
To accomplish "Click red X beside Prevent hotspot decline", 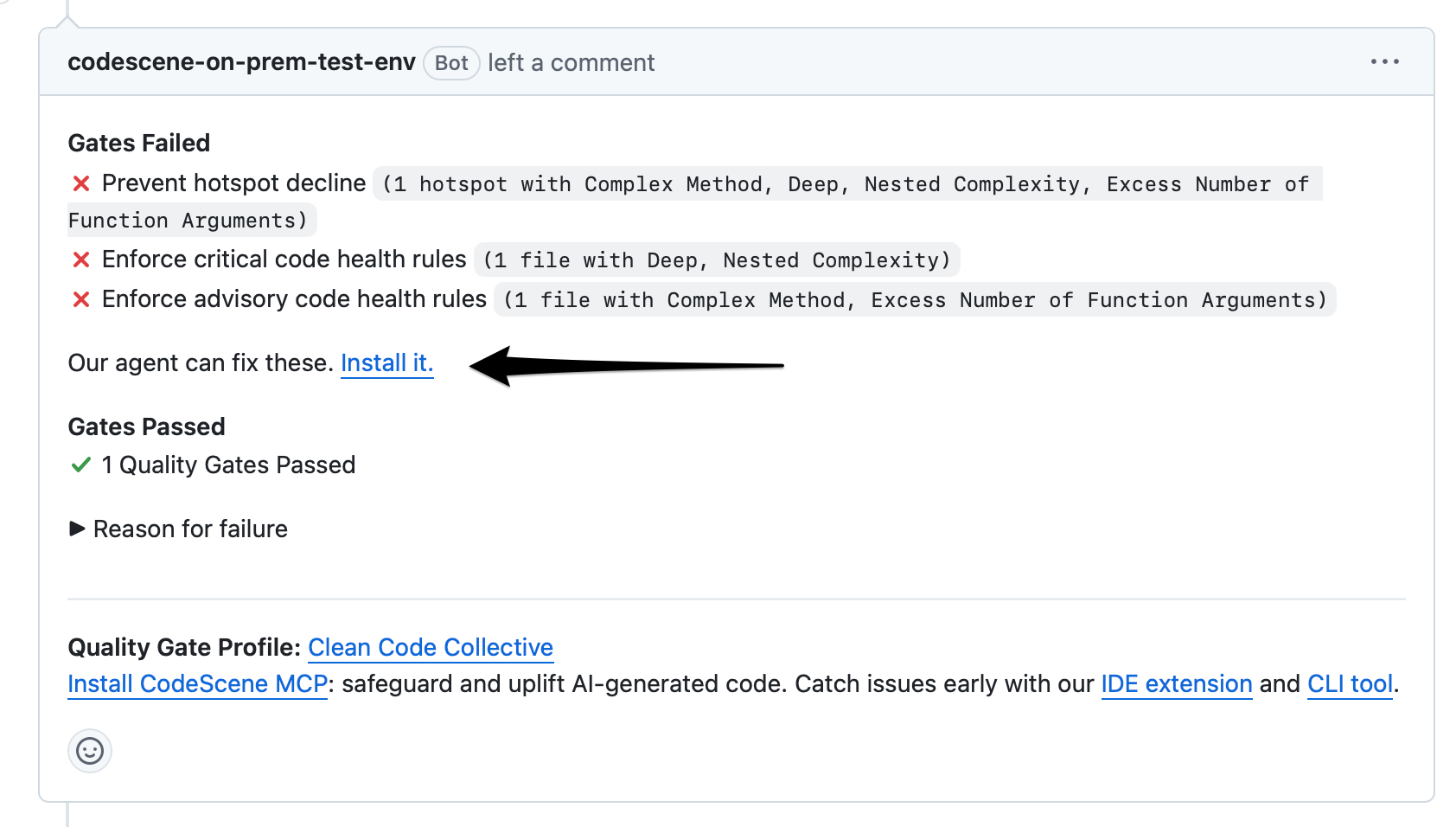I will 81,183.
